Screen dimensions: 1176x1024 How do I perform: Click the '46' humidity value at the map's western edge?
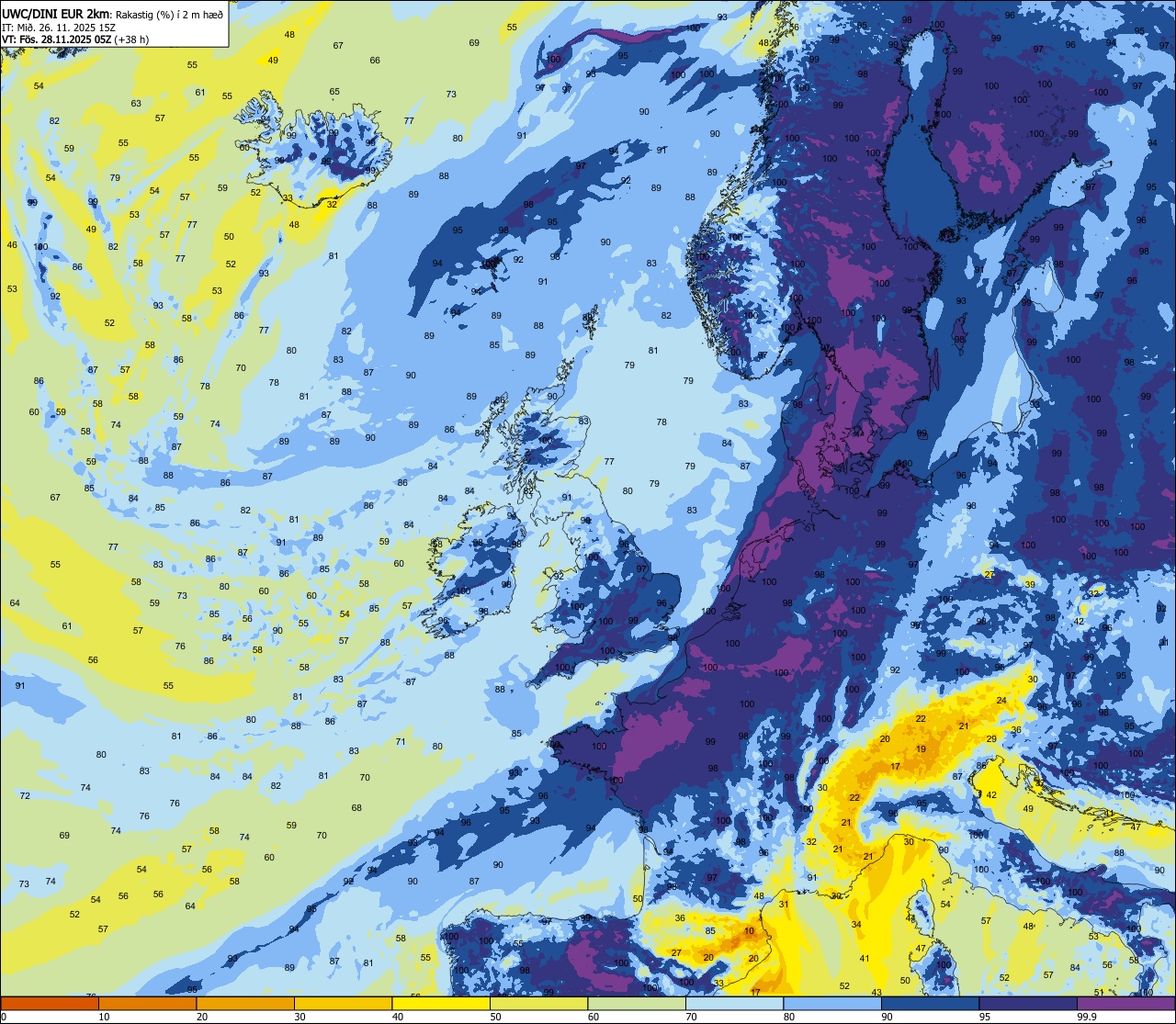(12, 244)
